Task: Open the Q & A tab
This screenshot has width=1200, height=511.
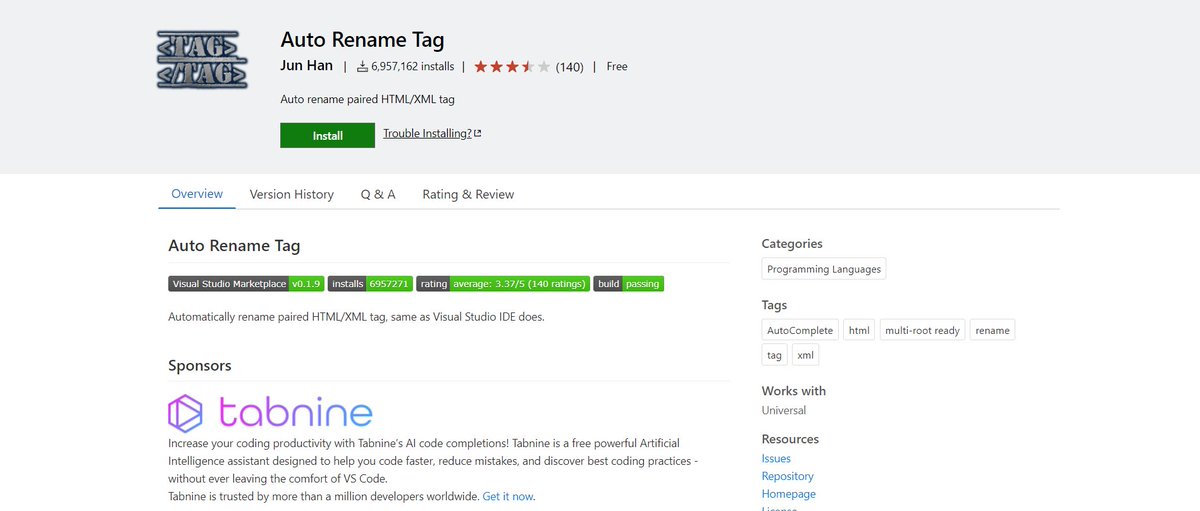Action: (378, 194)
